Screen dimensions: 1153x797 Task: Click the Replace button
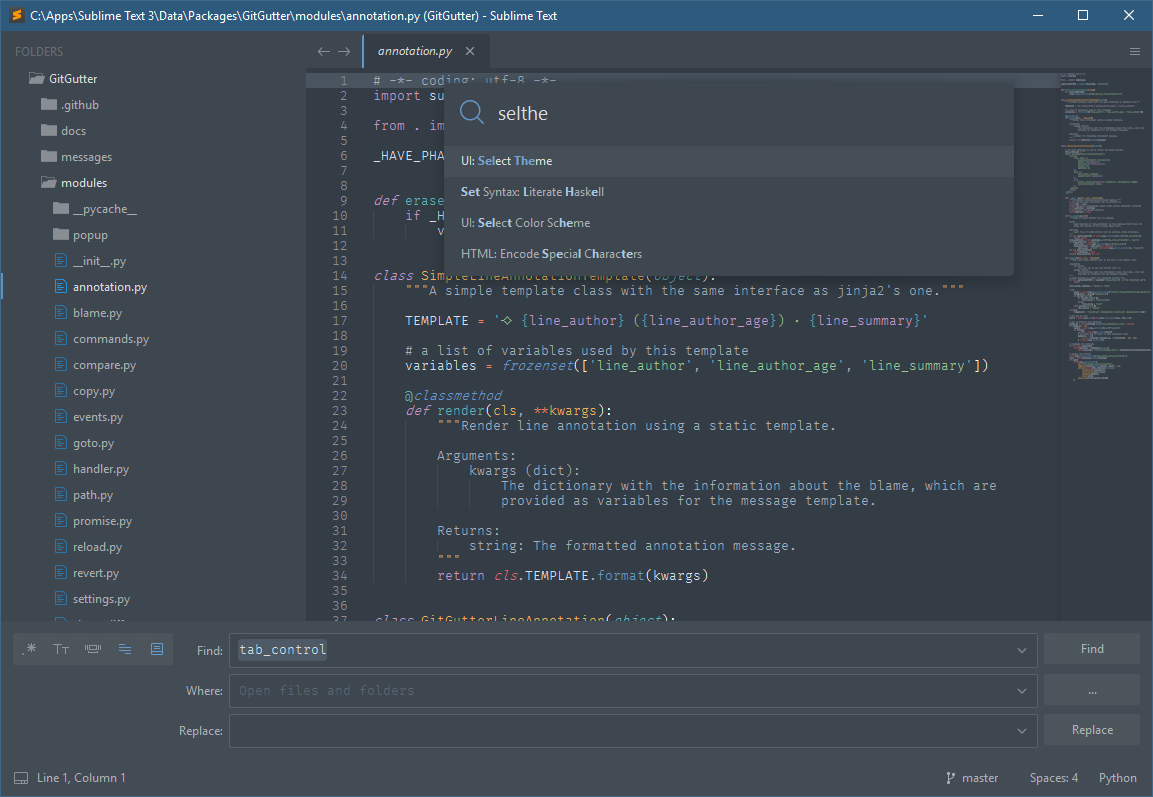click(1092, 730)
